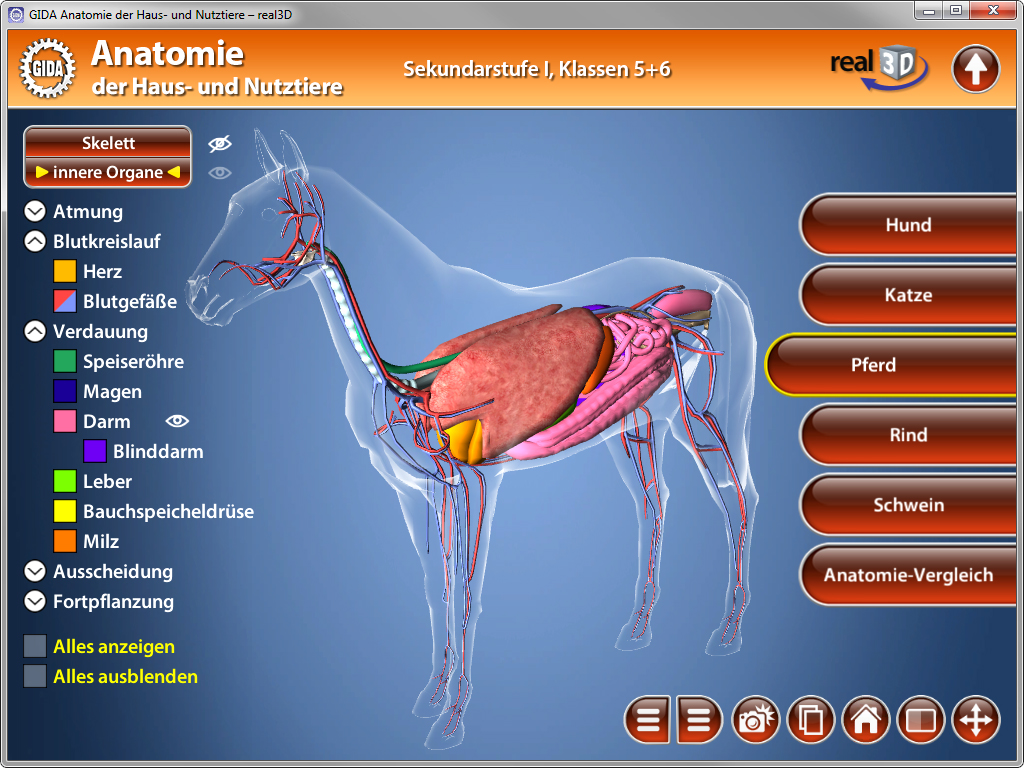The width and height of the screenshot is (1024, 768).
Task: Click the overlapping pages copy icon
Action: pos(811,719)
